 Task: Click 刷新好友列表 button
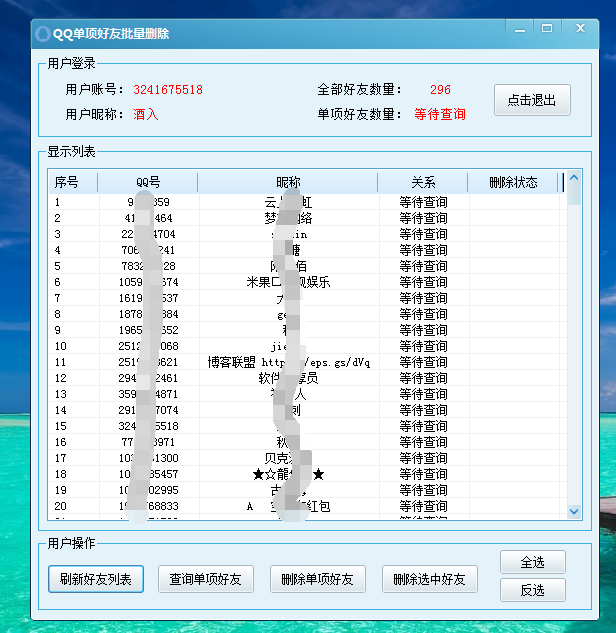coord(96,579)
